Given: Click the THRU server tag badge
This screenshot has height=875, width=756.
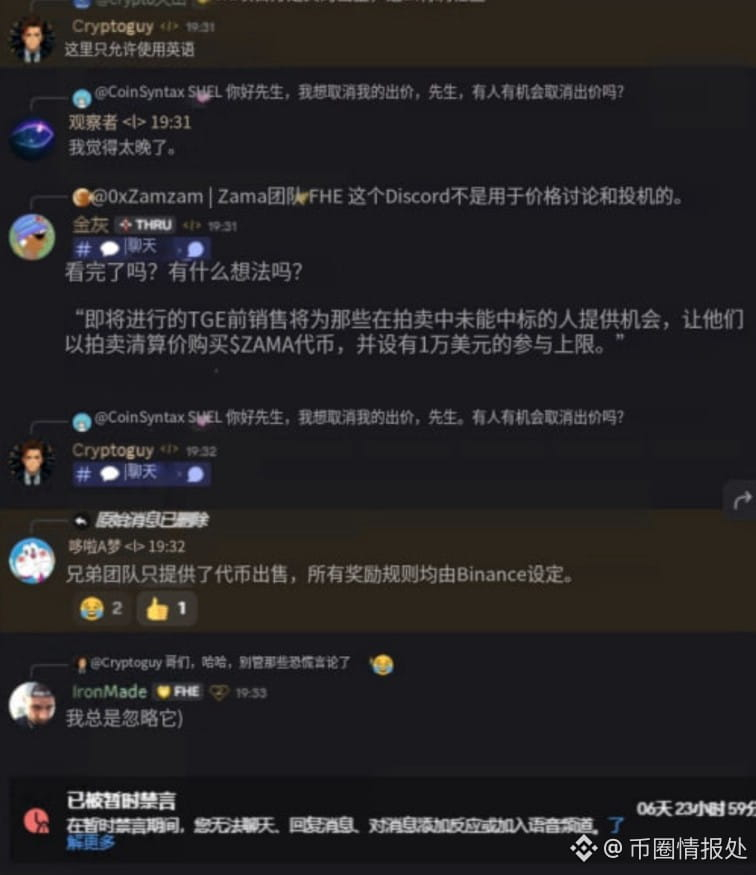Looking at the screenshot, I should (x=145, y=225).
